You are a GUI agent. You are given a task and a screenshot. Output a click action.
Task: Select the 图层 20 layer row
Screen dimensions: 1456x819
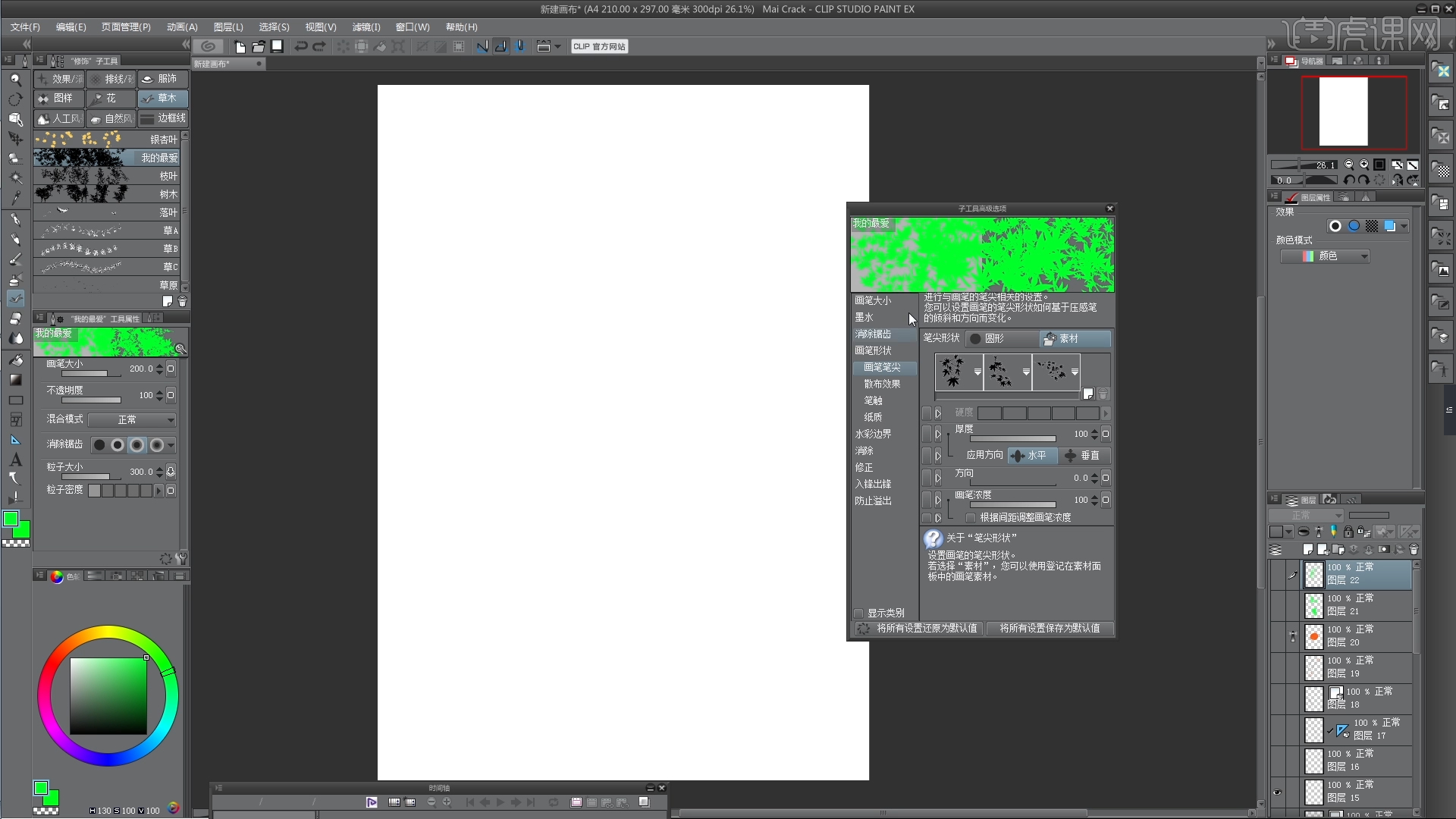coord(1357,637)
